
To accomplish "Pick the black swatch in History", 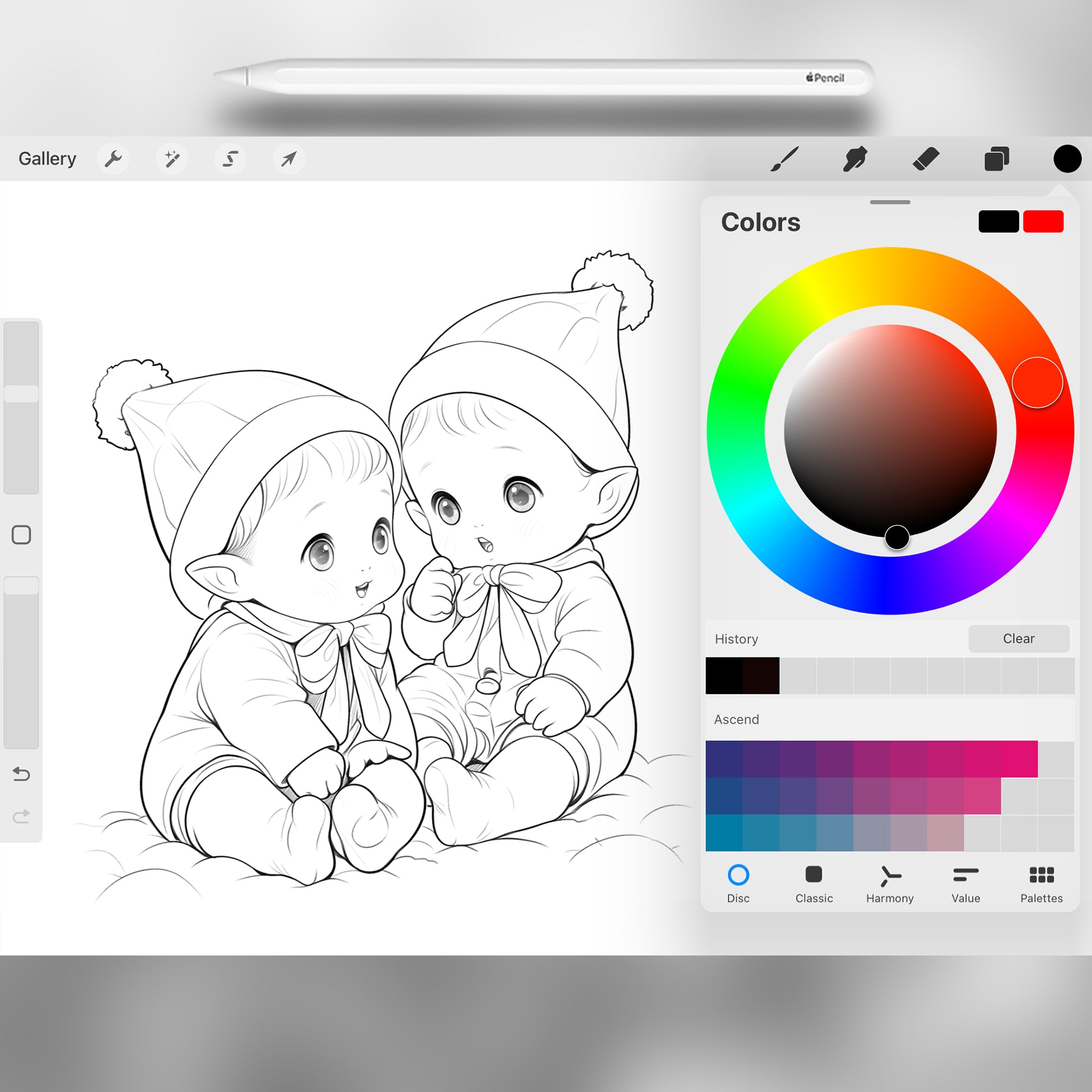I will click(723, 675).
